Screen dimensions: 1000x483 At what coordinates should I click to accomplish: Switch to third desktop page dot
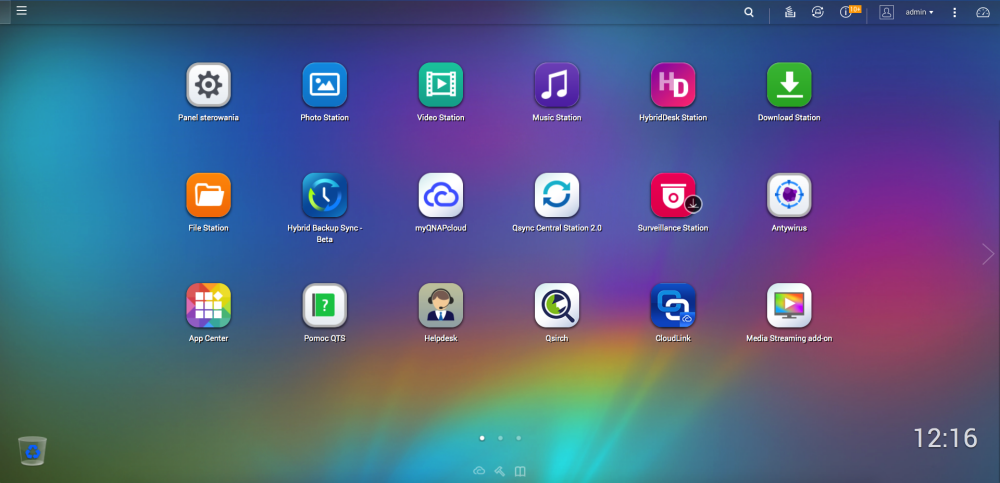coord(518,438)
